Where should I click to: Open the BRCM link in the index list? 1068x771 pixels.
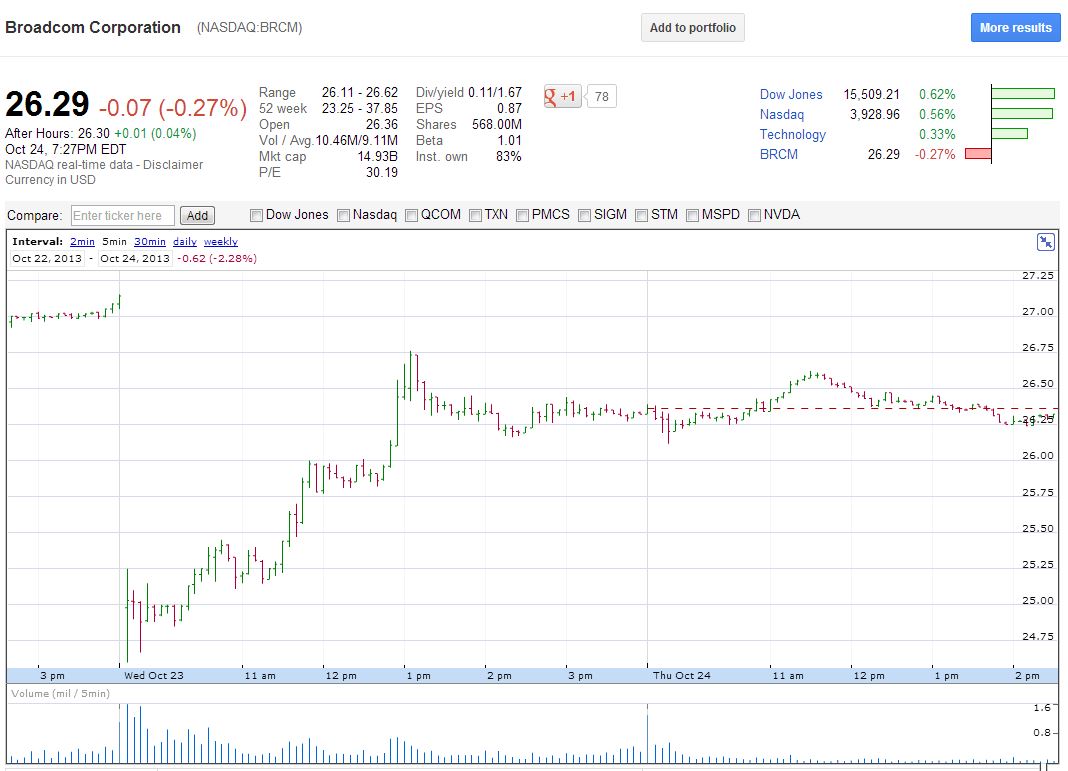coord(779,155)
